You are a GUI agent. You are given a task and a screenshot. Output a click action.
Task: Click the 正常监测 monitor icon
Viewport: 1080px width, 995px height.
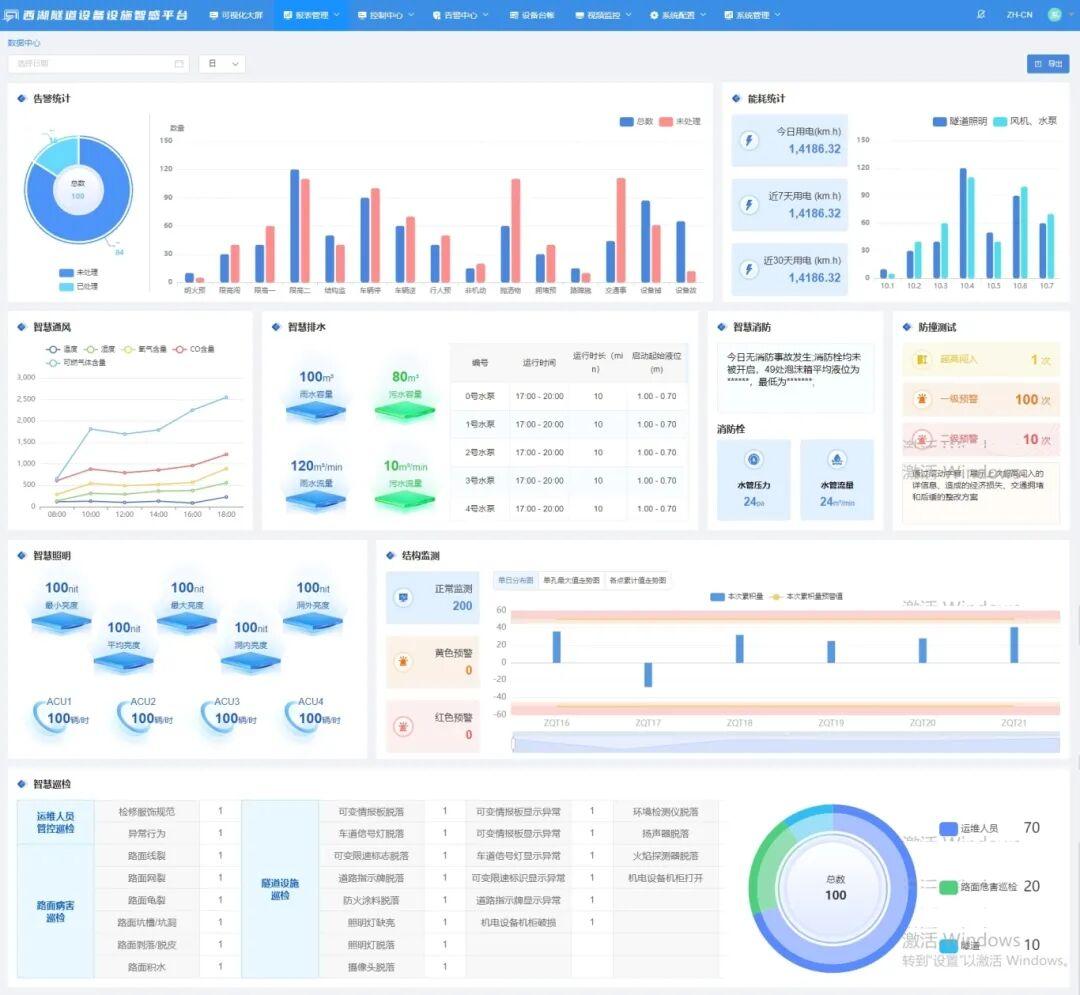pyautogui.click(x=404, y=598)
